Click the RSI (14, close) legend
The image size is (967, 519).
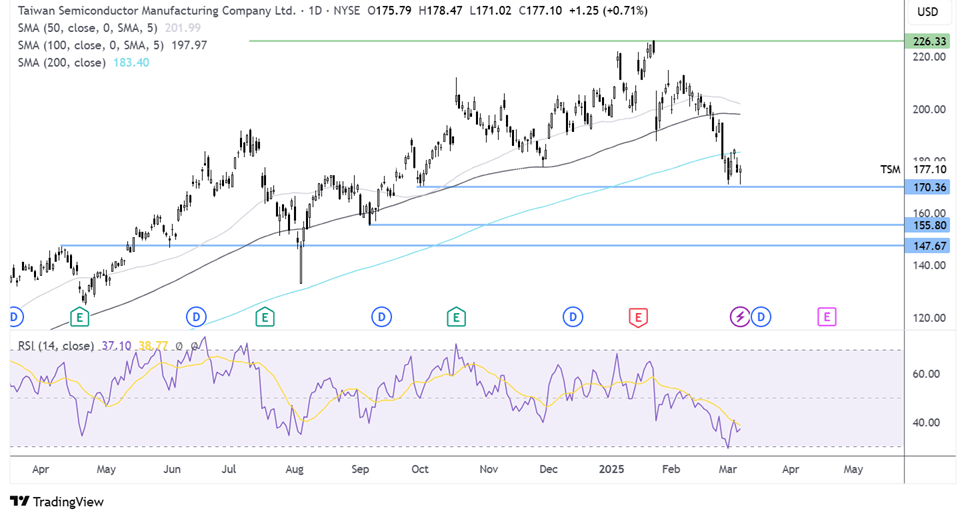[56, 346]
